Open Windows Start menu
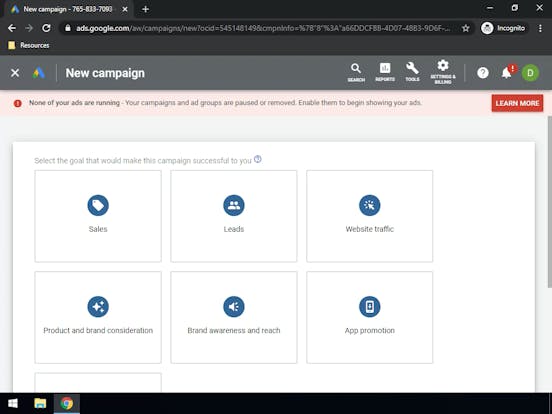 pyautogui.click(x=13, y=403)
